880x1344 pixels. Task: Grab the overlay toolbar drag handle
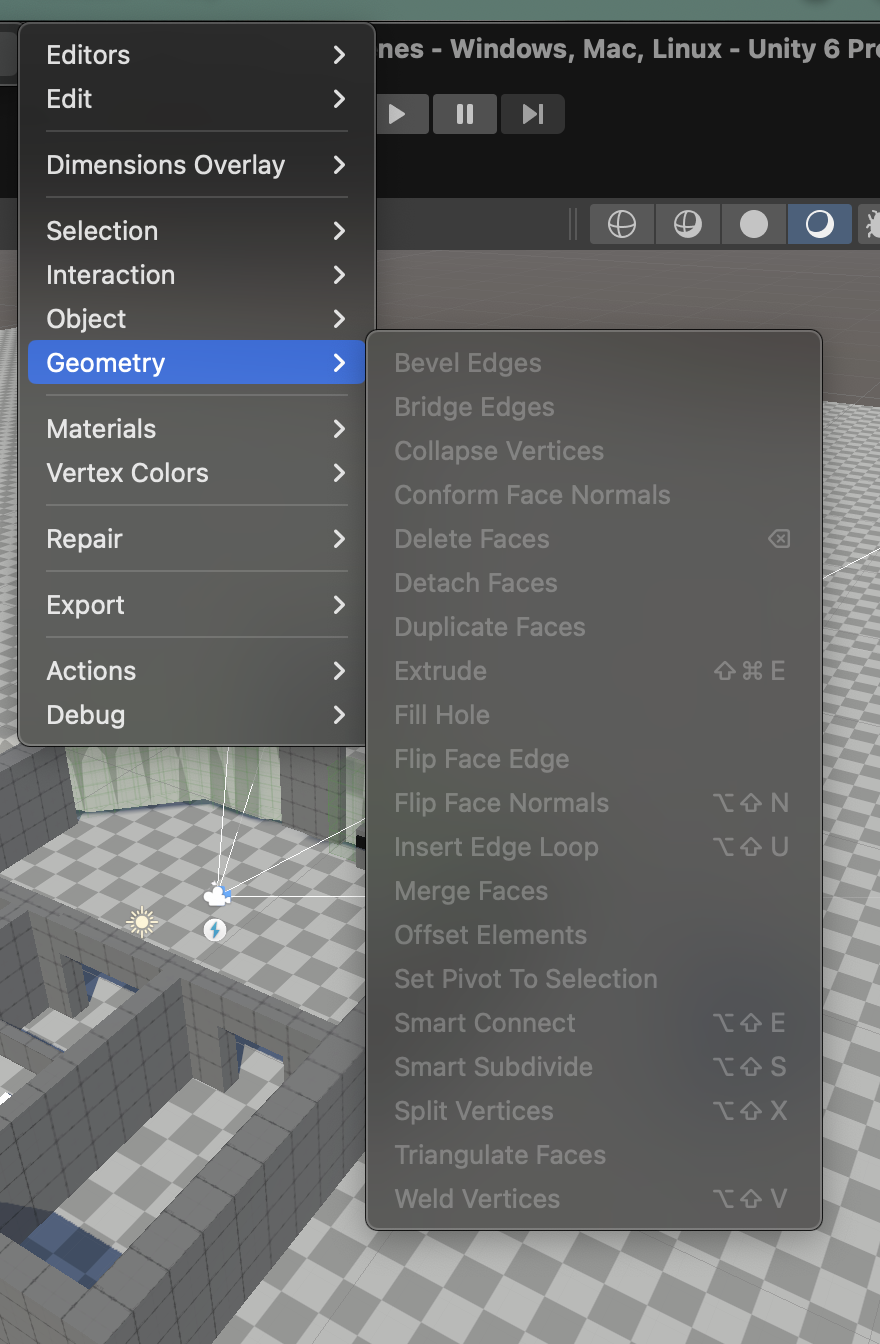pos(573,225)
